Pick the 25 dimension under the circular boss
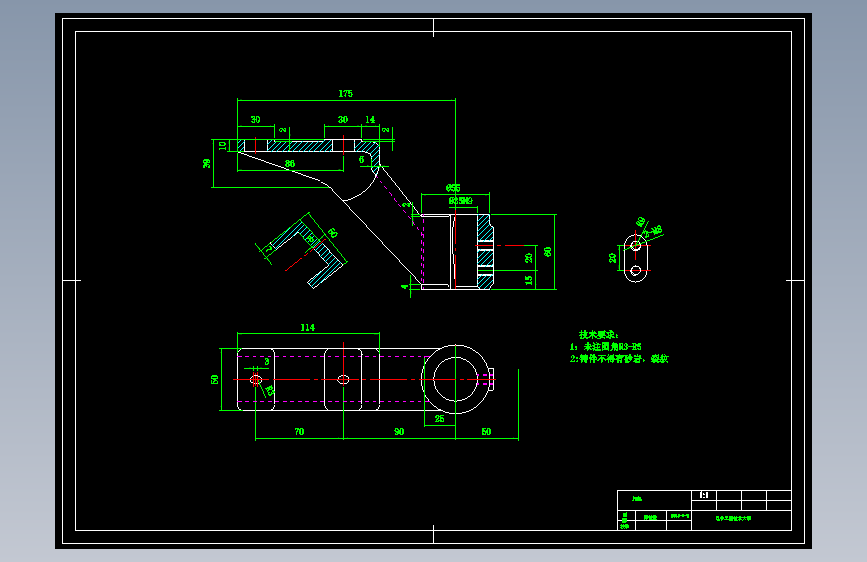Image resolution: width=867 pixels, height=562 pixels. (x=440, y=419)
